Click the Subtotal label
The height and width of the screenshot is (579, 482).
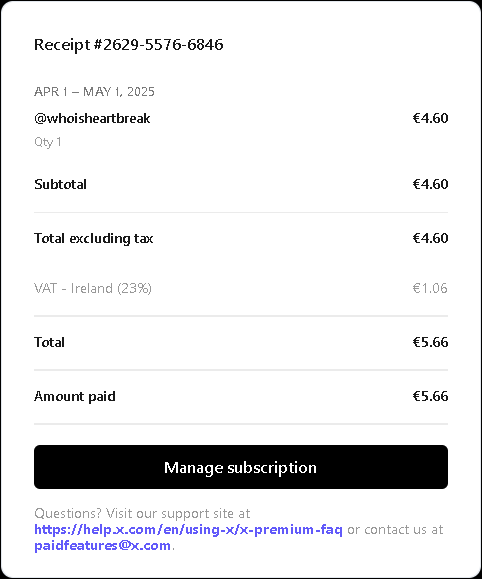pos(60,184)
